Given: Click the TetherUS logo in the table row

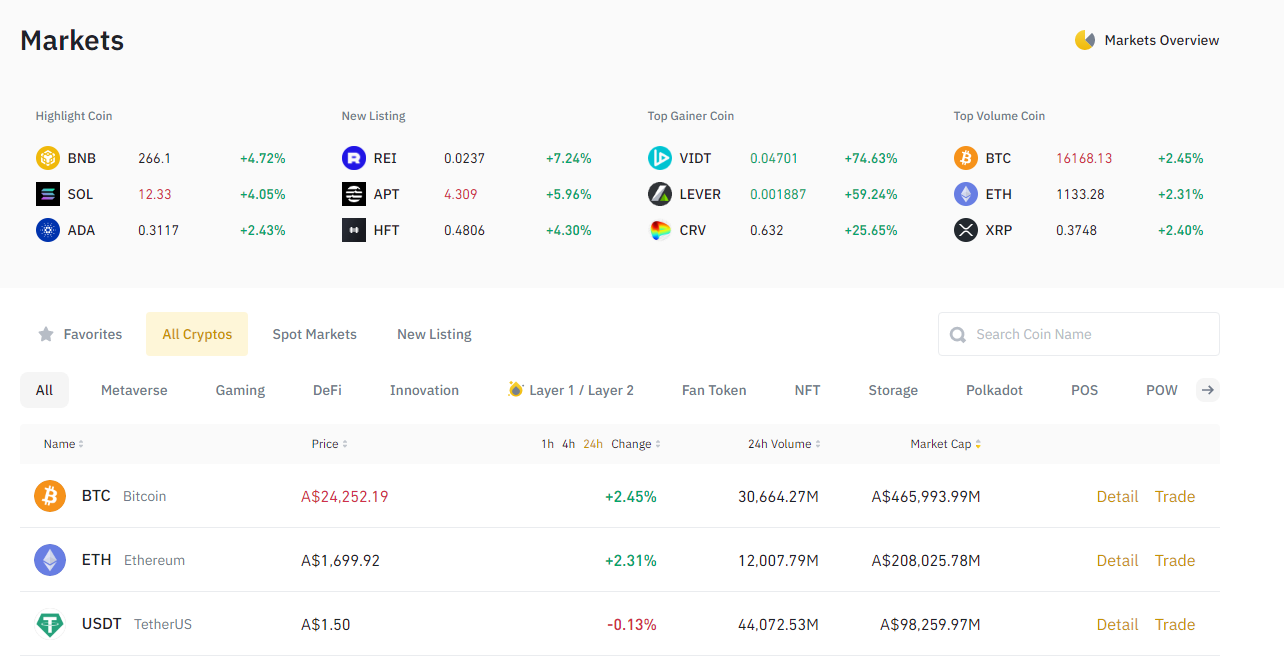Looking at the screenshot, I should coord(50,624).
